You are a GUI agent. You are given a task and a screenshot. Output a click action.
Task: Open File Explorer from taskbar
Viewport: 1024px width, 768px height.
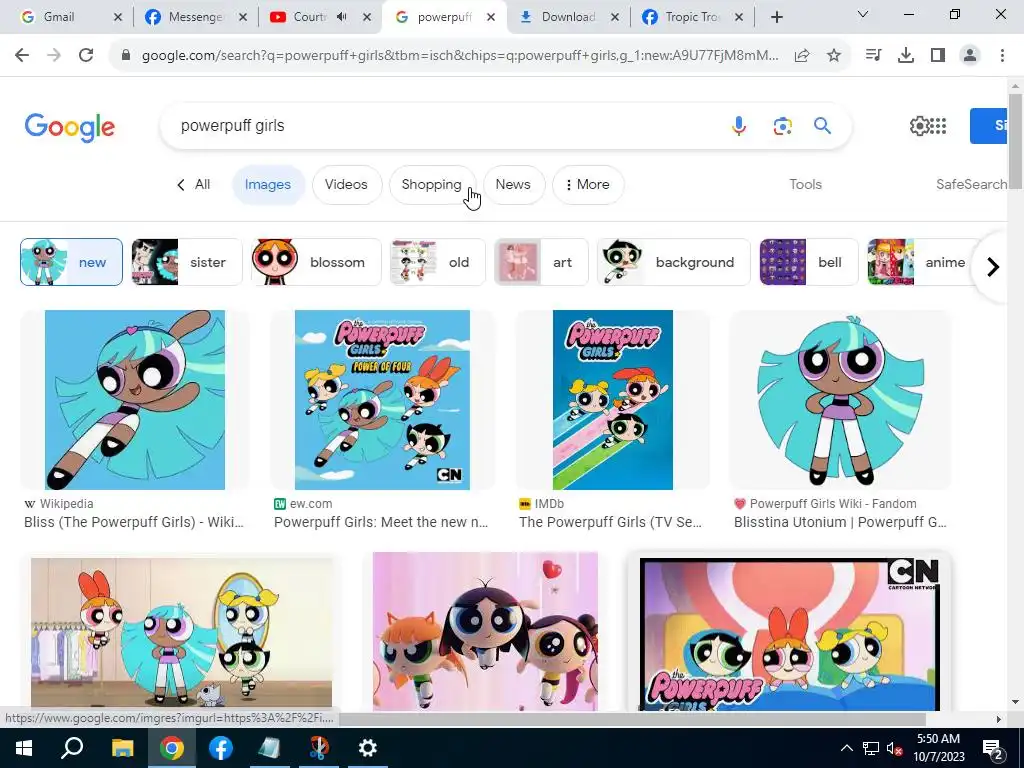tap(122, 748)
